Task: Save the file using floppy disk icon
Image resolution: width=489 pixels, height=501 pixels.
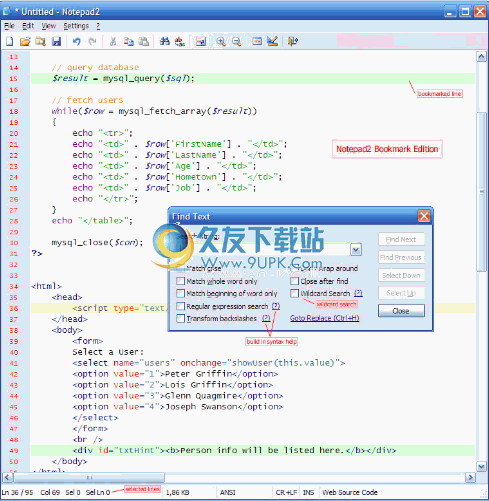Action: pos(56,41)
